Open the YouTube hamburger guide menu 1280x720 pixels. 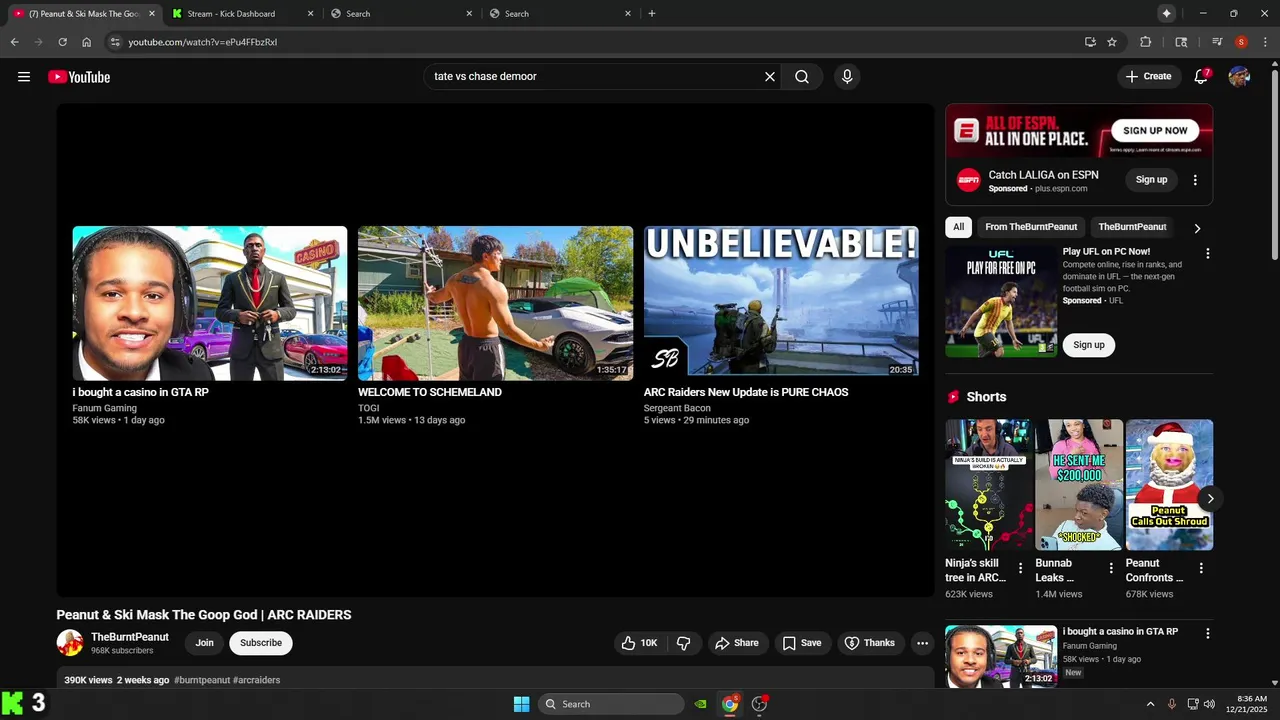(24, 77)
